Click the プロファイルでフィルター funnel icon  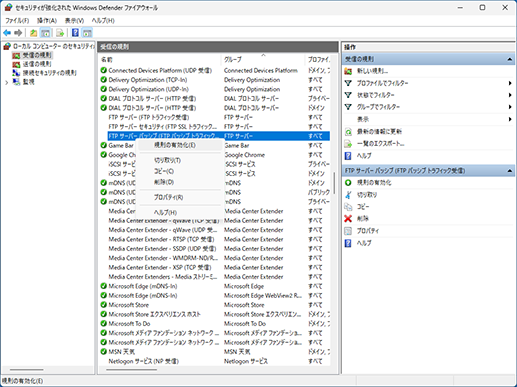pyautogui.click(x=348, y=83)
